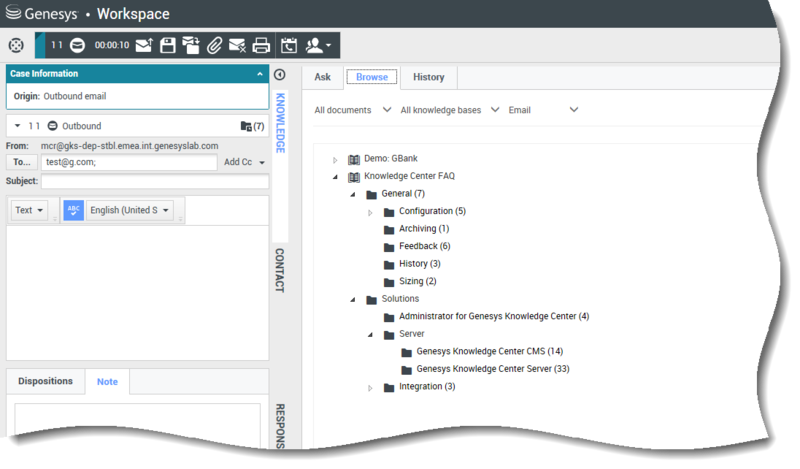Collapse the Knowledge Center FAQ node
The height and width of the screenshot is (469, 800).
pyautogui.click(x=335, y=177)
